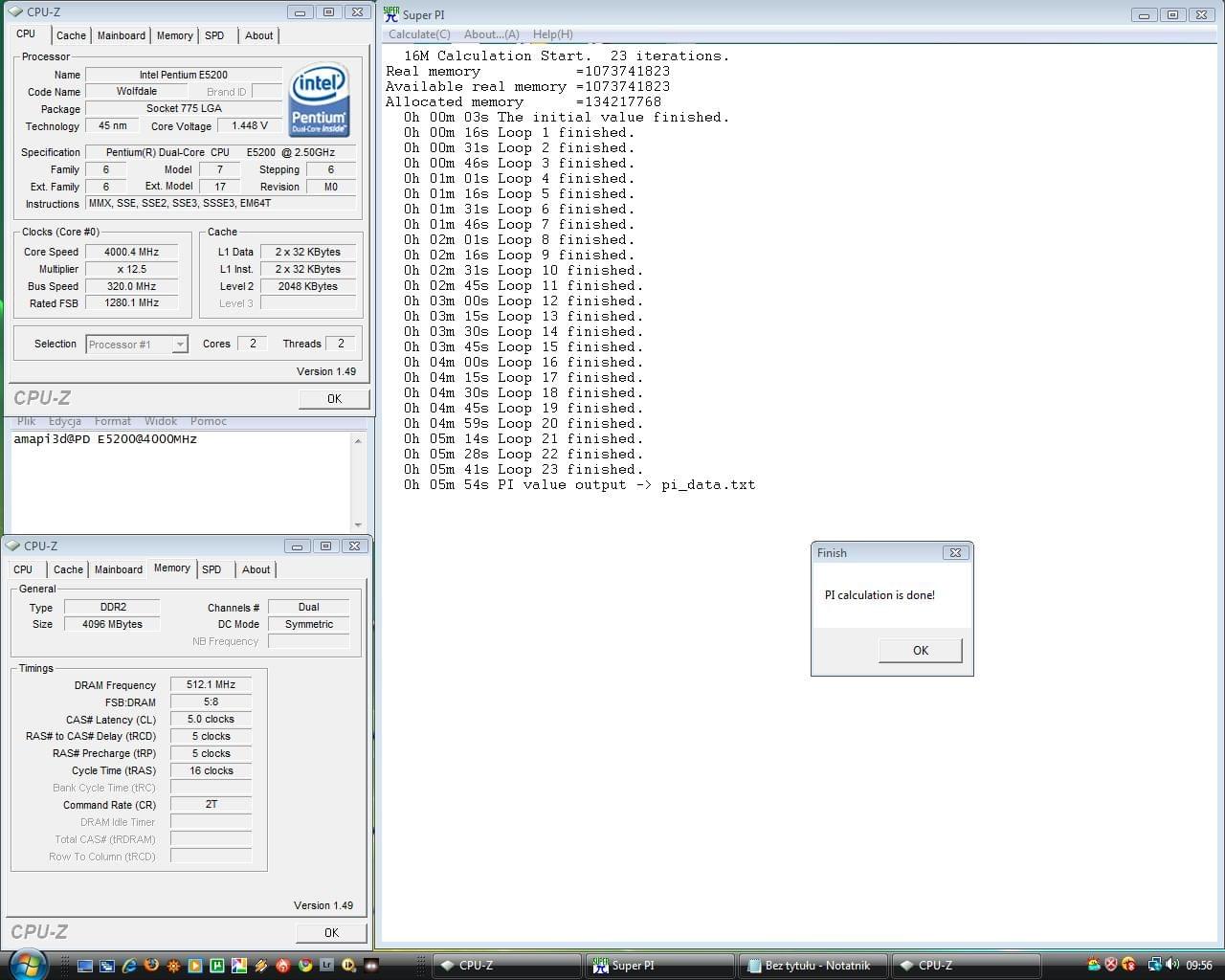1225x980 pixels.
Task: Click the DRAM Frequency 512.1 MHz value
Action: [211, 684]
